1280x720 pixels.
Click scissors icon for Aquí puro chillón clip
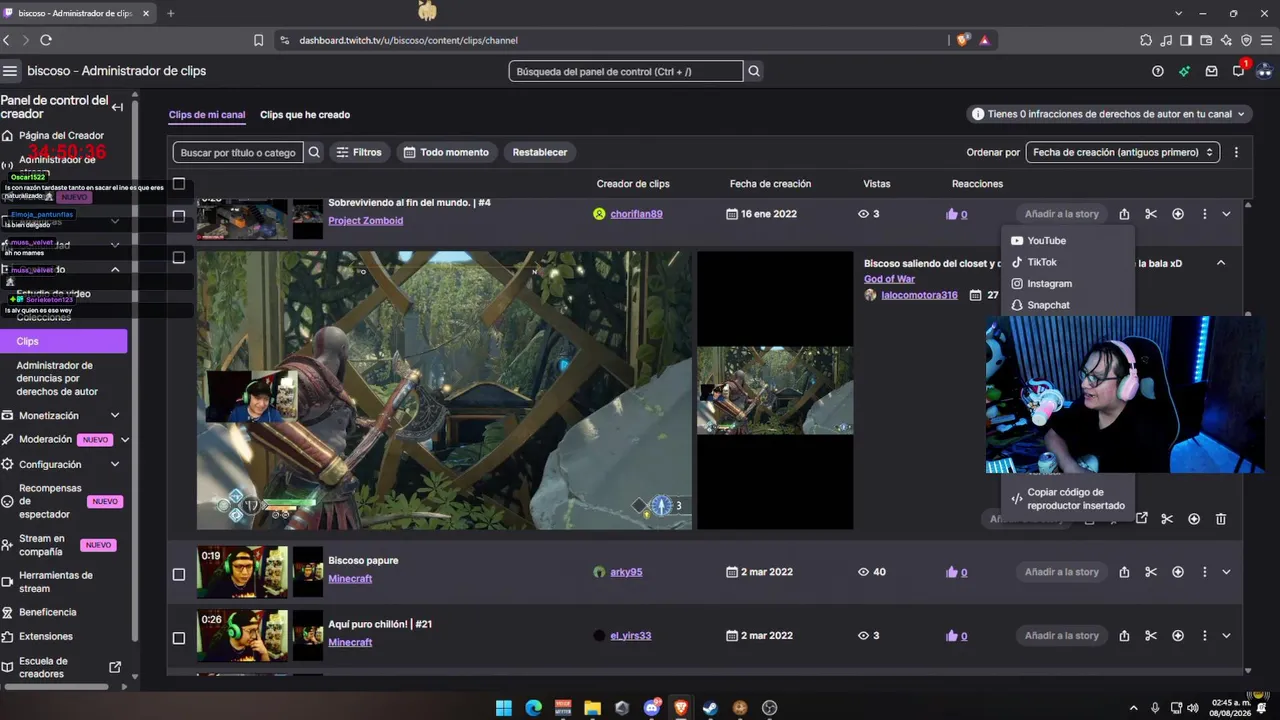(1151, 635)
